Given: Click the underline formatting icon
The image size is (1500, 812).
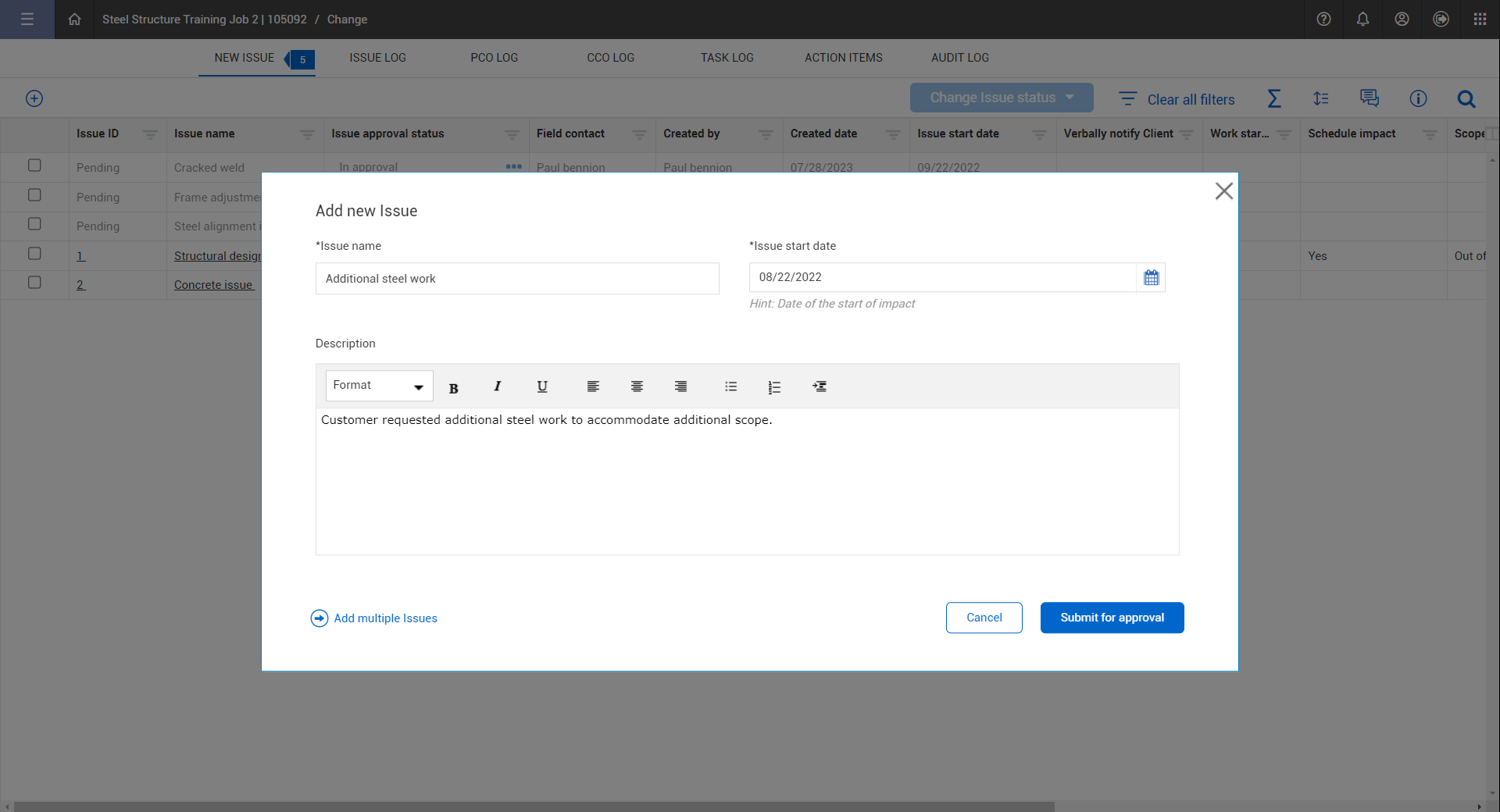Looking at the screenshot, I should click(542, 386).
